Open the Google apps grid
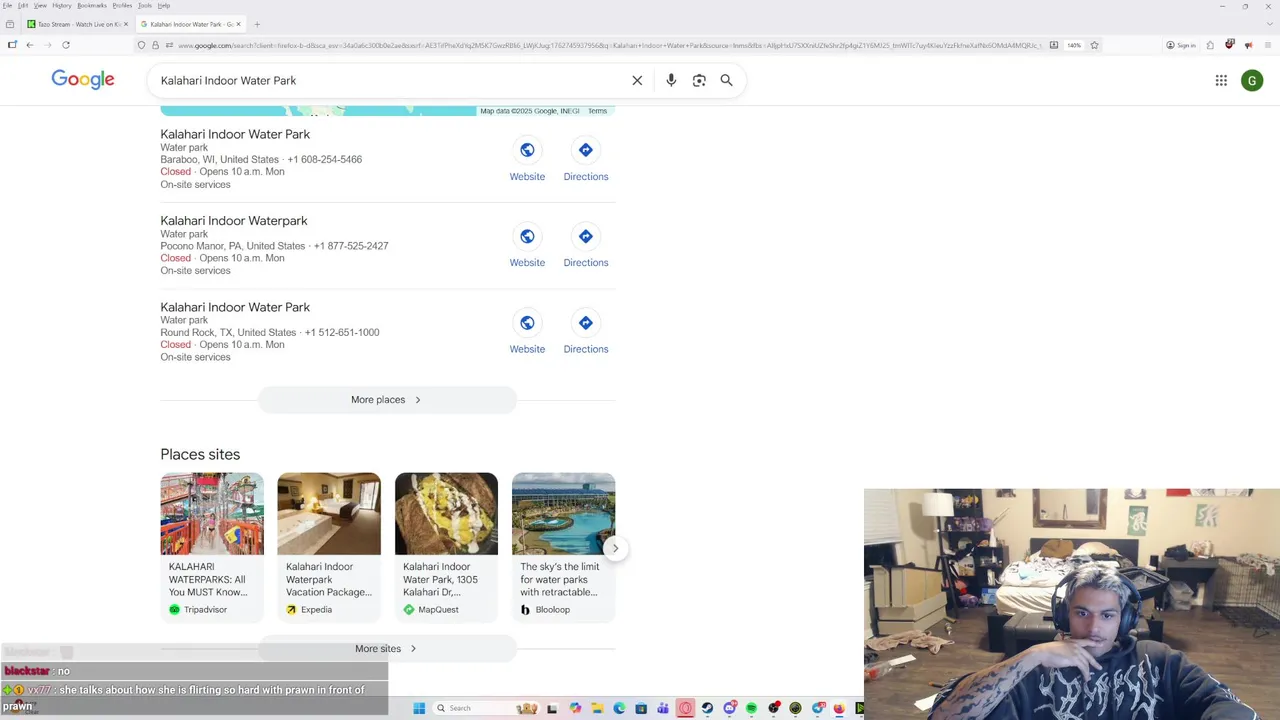1280x720 pixels. pos(1221,80)
